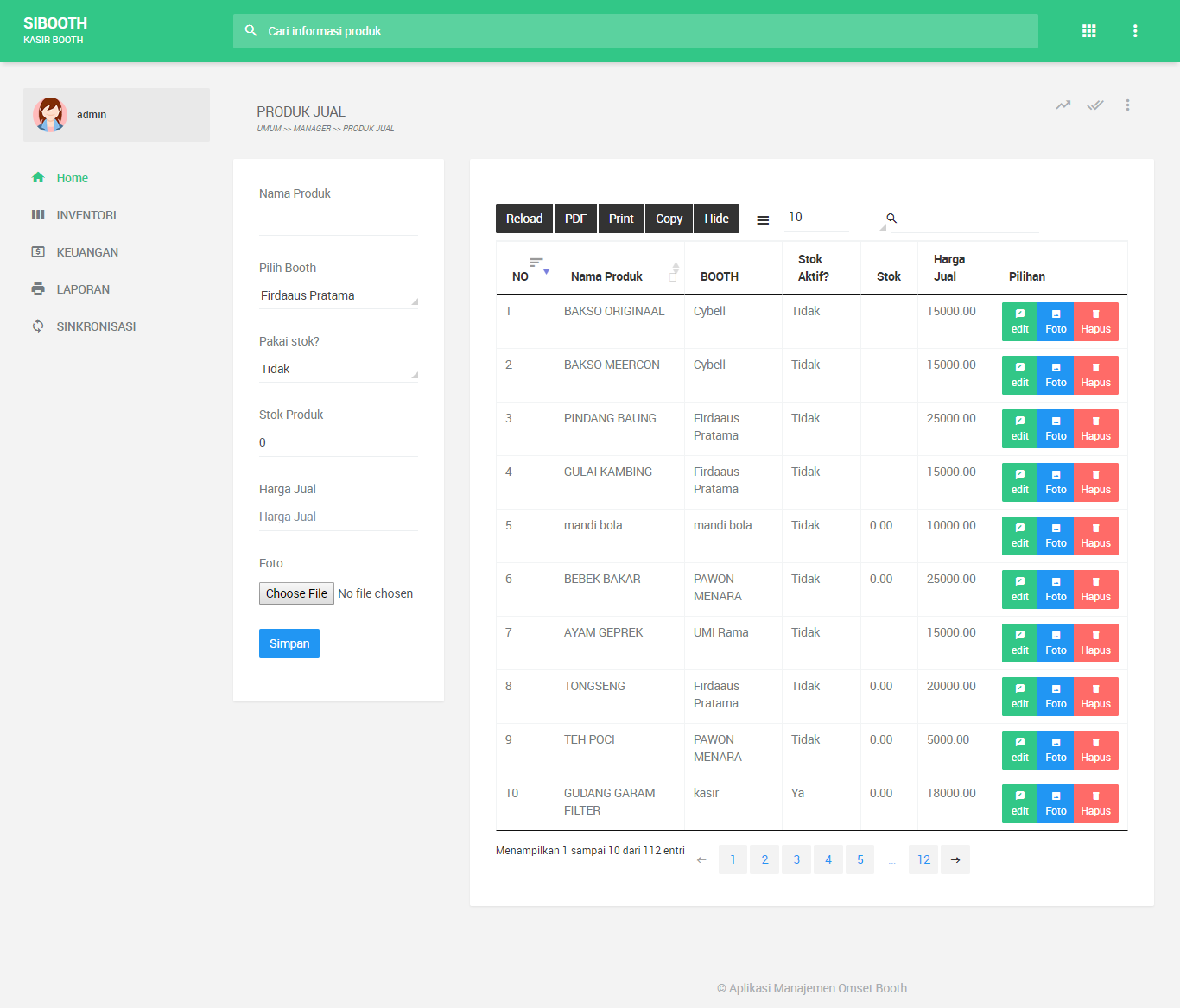Viewport: 1180px width, 1008px height.
Task: Open the Pakai stok dropdown set to Tidak
Action: click(x=337, y=369)
